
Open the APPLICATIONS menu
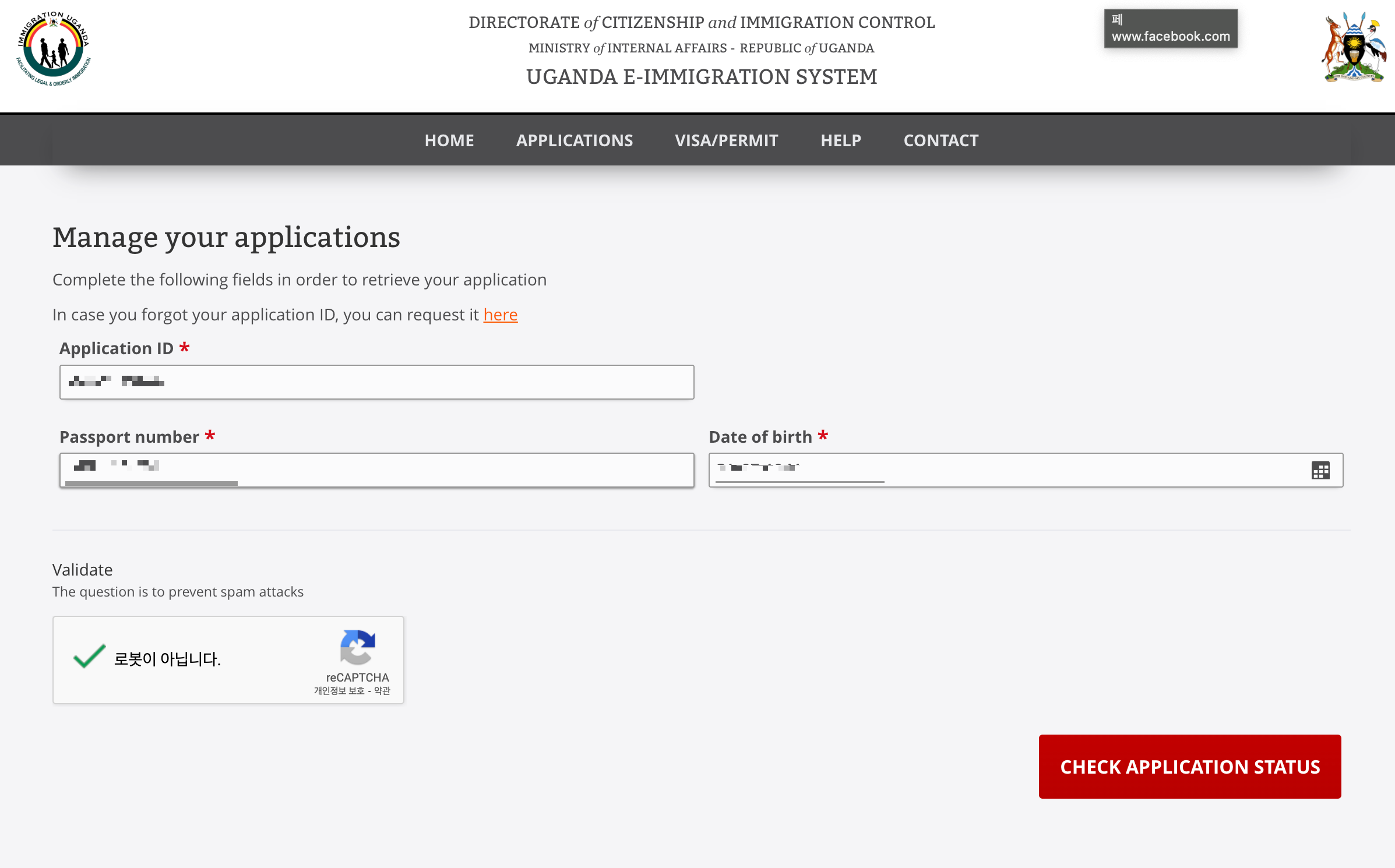click(574, 140)
